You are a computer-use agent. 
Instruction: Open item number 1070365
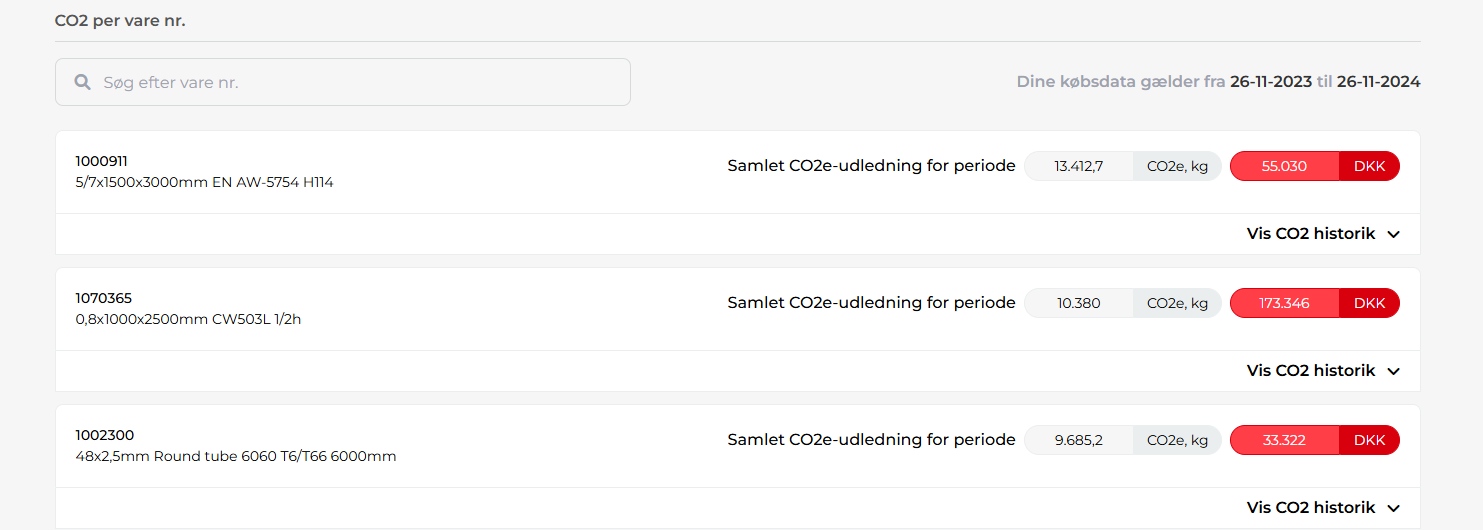pyautogui.click(x=104, y=298)
